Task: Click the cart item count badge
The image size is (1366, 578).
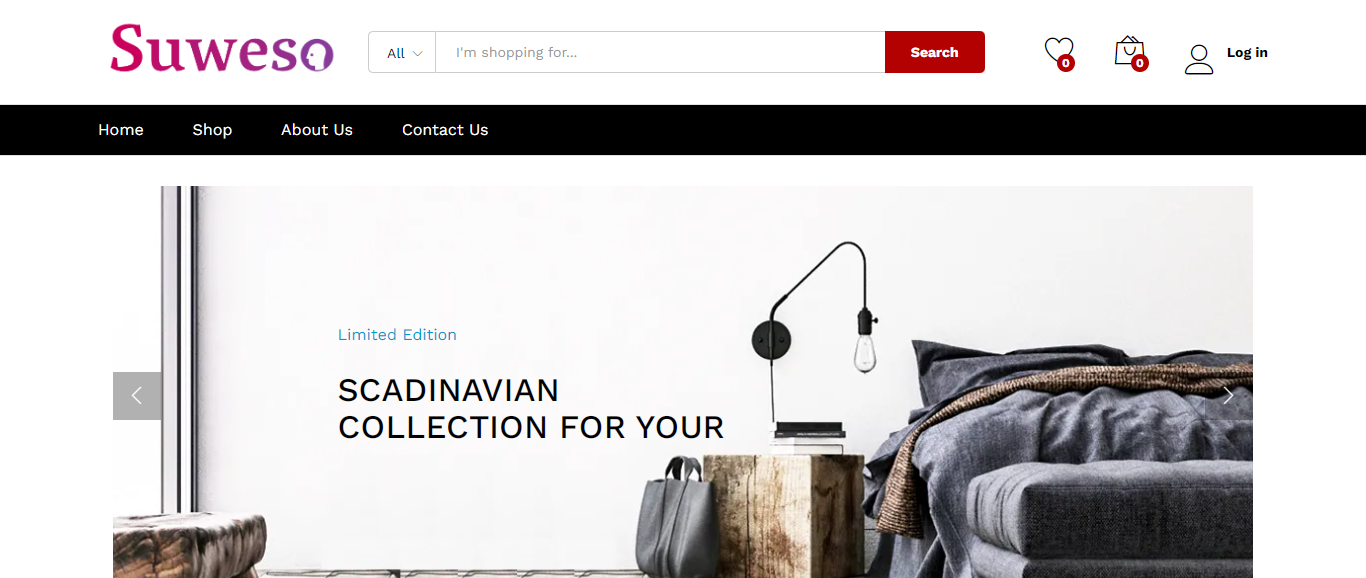Action: 1139,63
